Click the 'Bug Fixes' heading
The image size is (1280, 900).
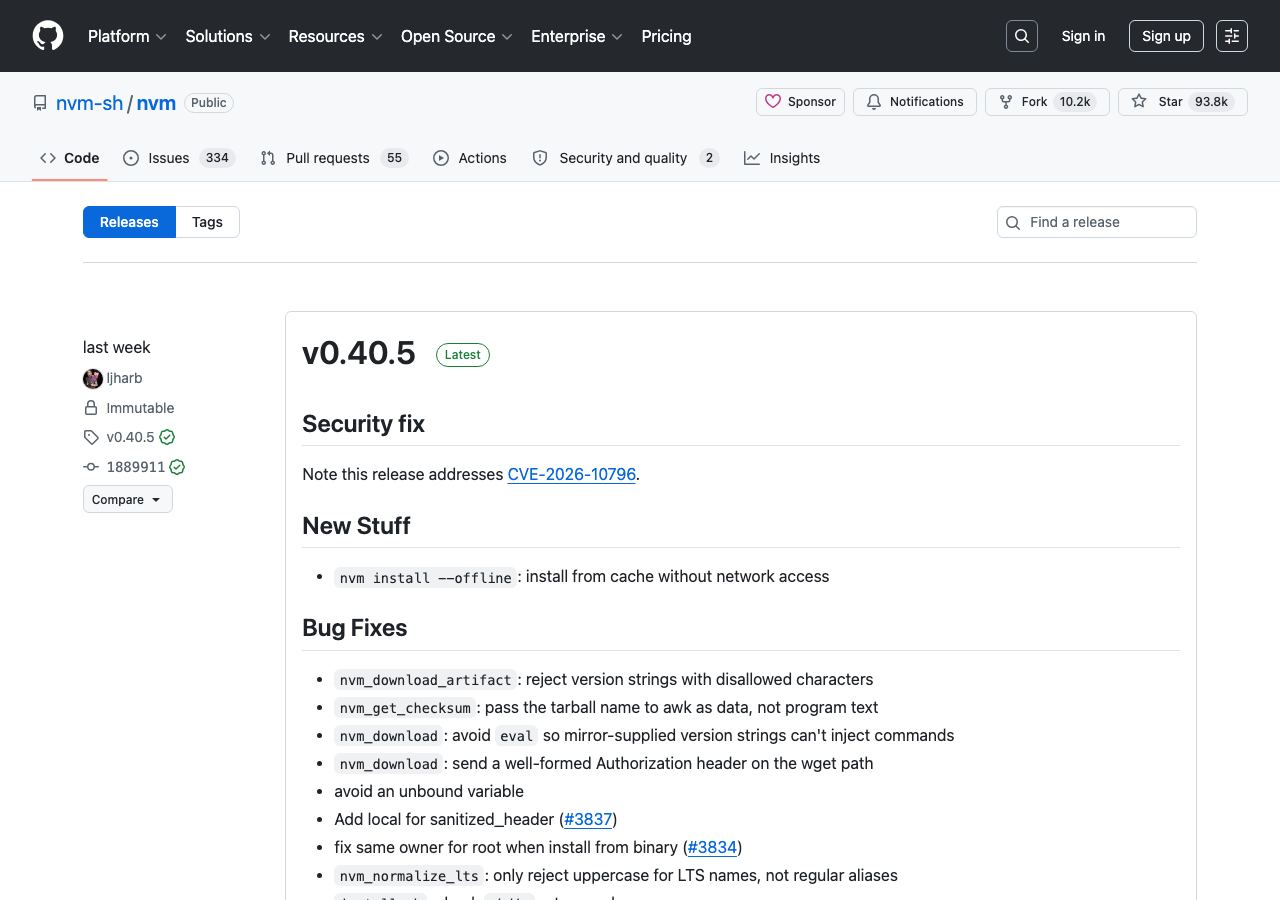(355, 628)
